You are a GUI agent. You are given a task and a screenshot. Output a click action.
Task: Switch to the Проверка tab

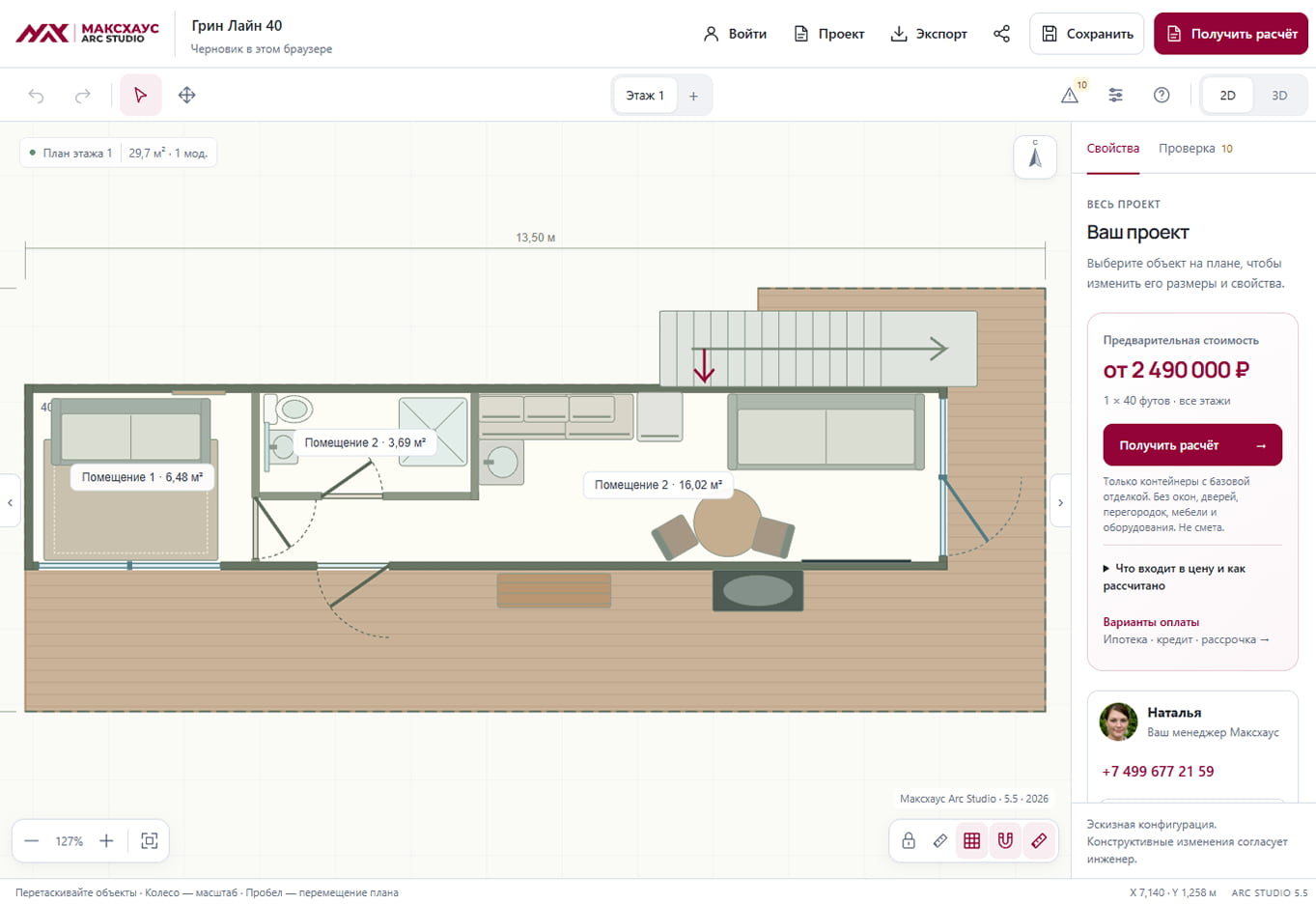point(1195,149)
